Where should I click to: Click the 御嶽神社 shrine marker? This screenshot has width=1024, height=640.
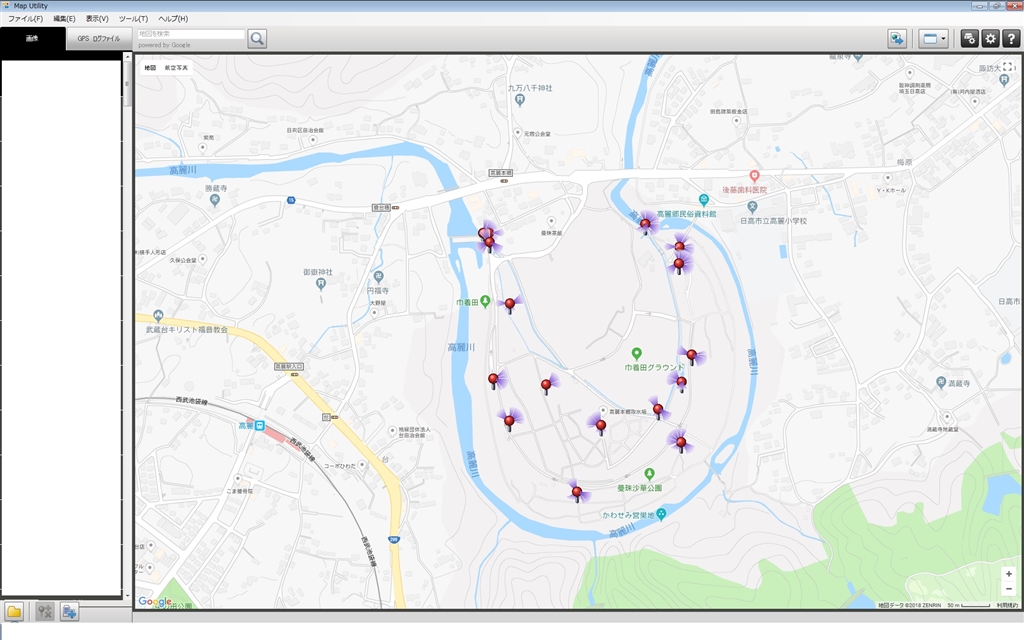pyautogui.click(x=321, y=283)
